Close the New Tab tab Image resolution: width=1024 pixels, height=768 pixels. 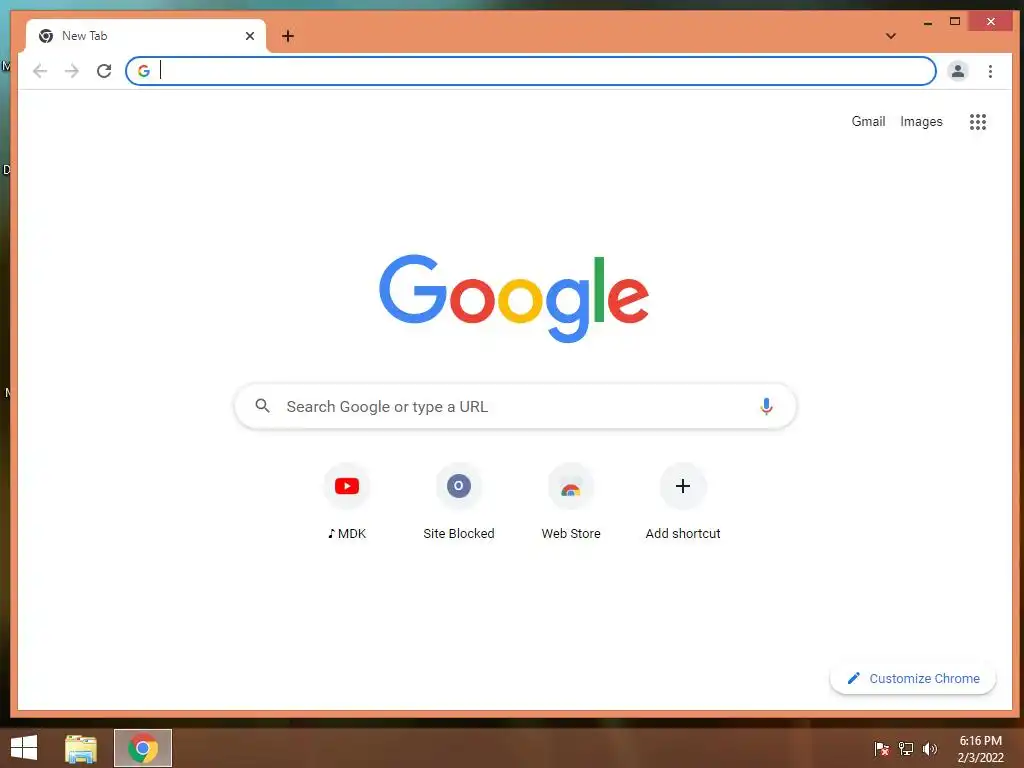point(249,36)
